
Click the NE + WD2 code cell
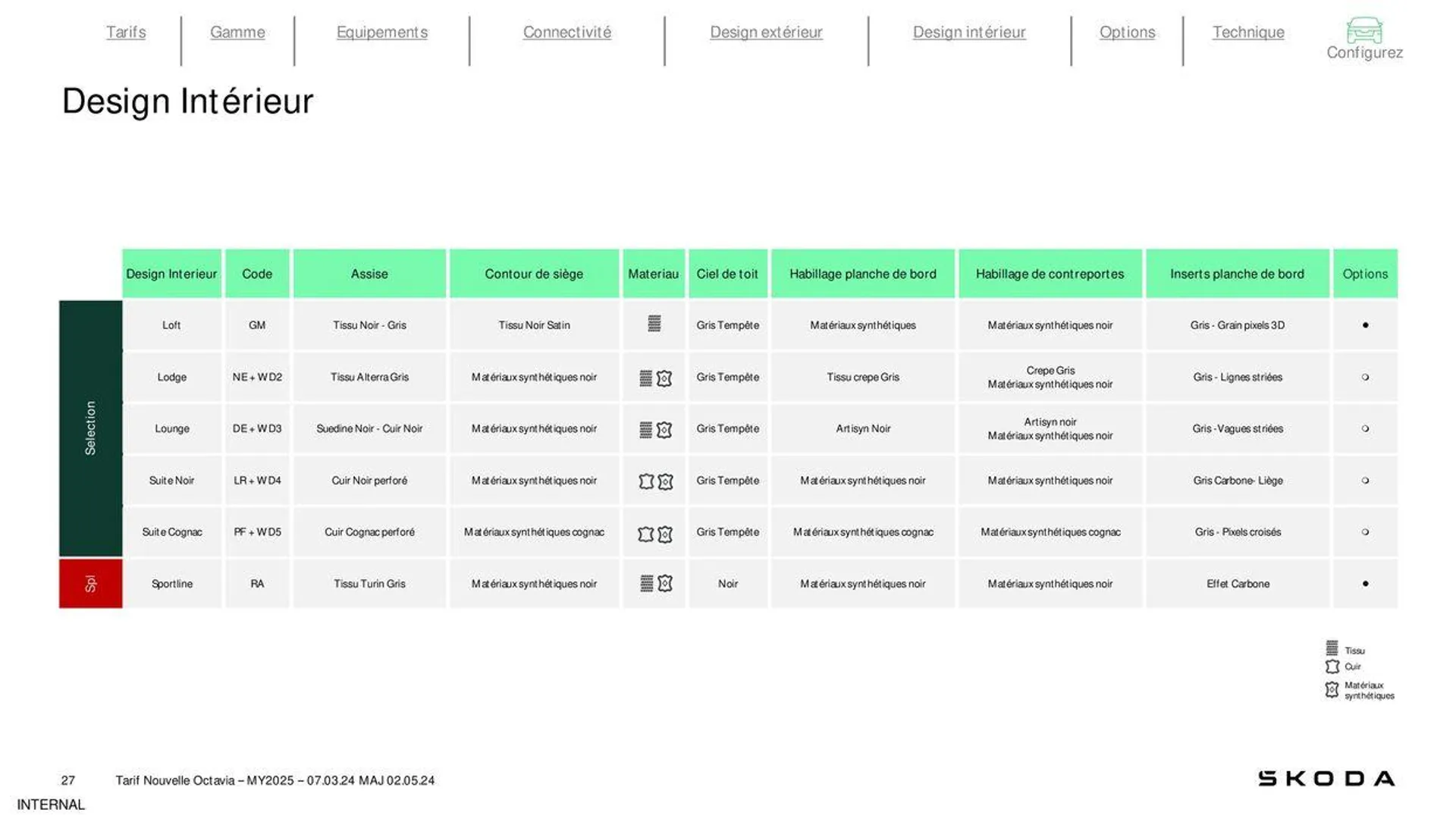(257, 377)
